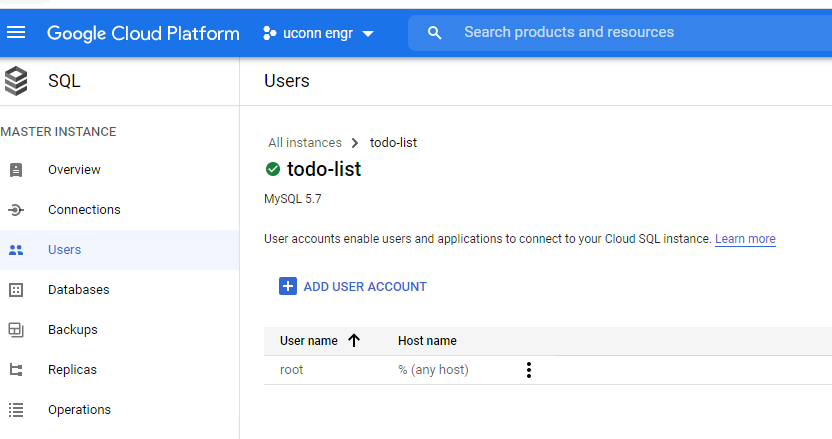832x439 pixels.
Task: Toggle the User name sort arrow
Action: [x=354, y=340]
